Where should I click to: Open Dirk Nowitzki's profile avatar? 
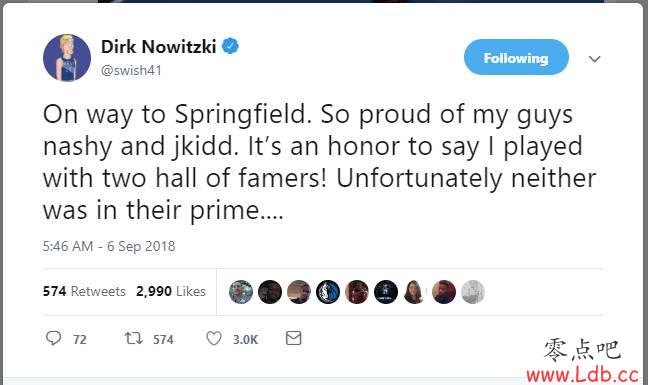point(67,58)
